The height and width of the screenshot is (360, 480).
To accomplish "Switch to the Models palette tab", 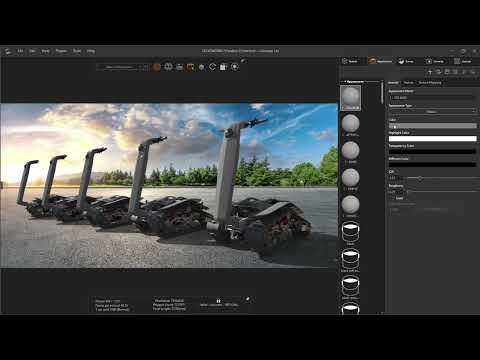I will [350, 61].
